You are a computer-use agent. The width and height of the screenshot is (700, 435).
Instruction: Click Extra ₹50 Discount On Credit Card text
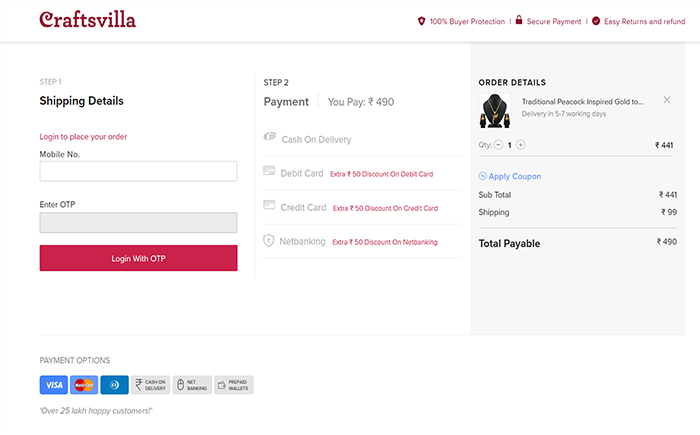385,208
